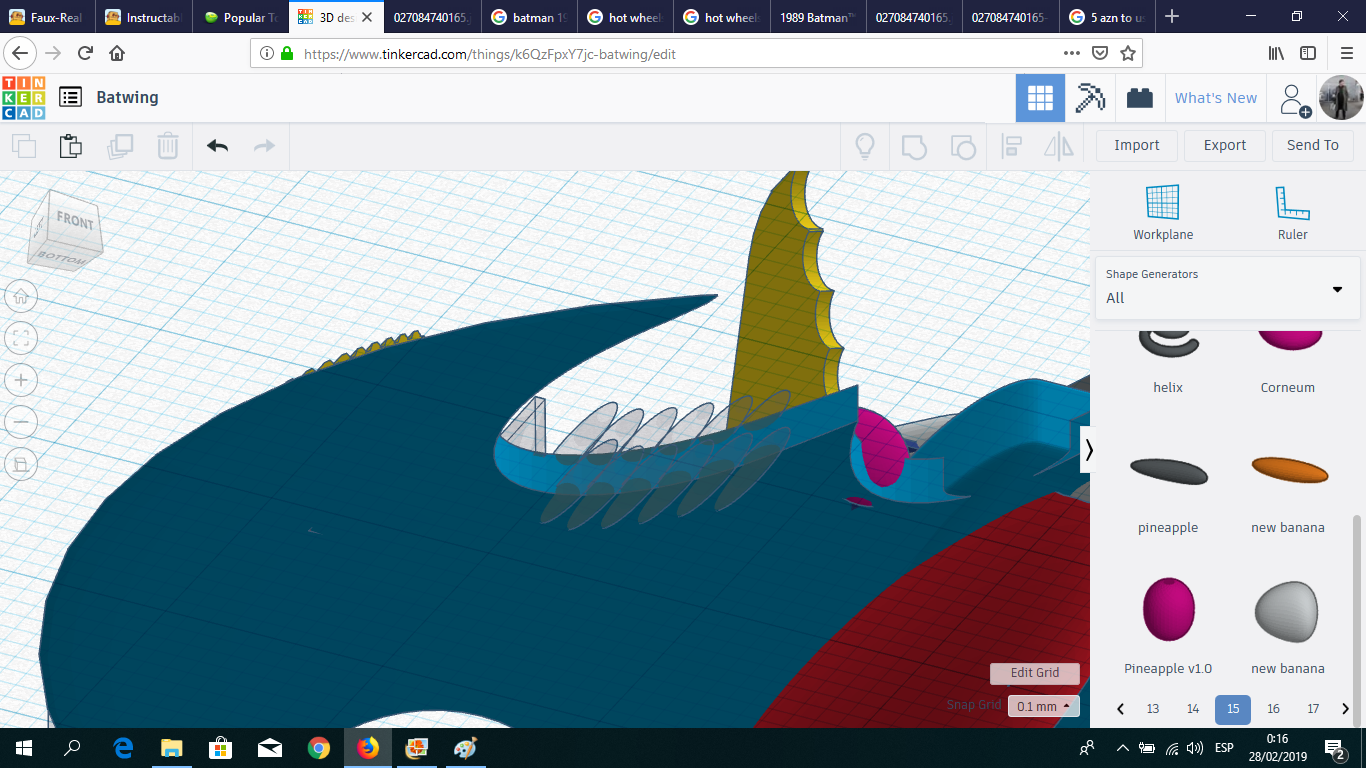The height and width of the screenshot is (768, 1366).
Task: Zoom in with the plus button
Action: coord(21,380)
